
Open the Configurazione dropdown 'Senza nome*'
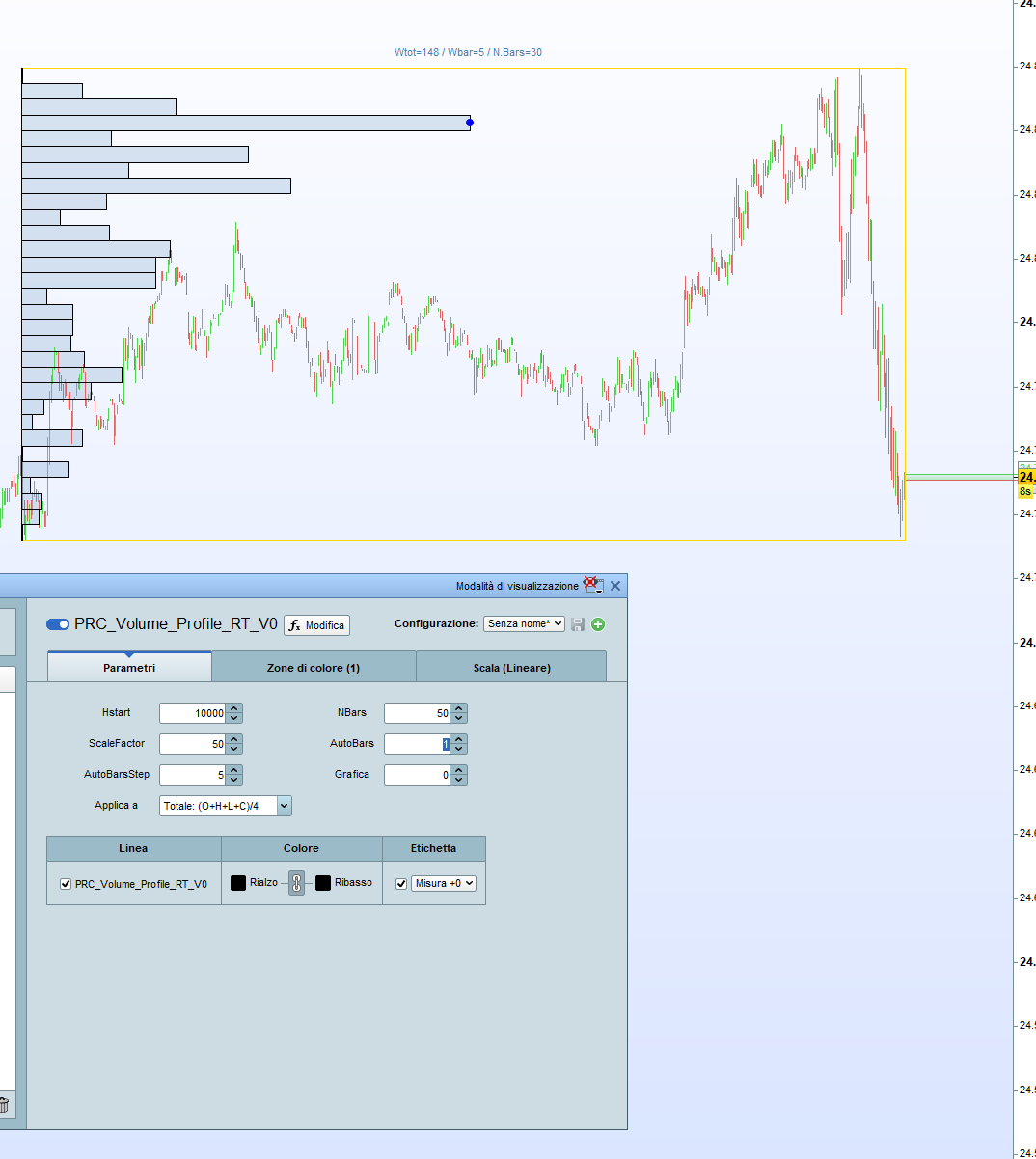click(x=524, y=623)
